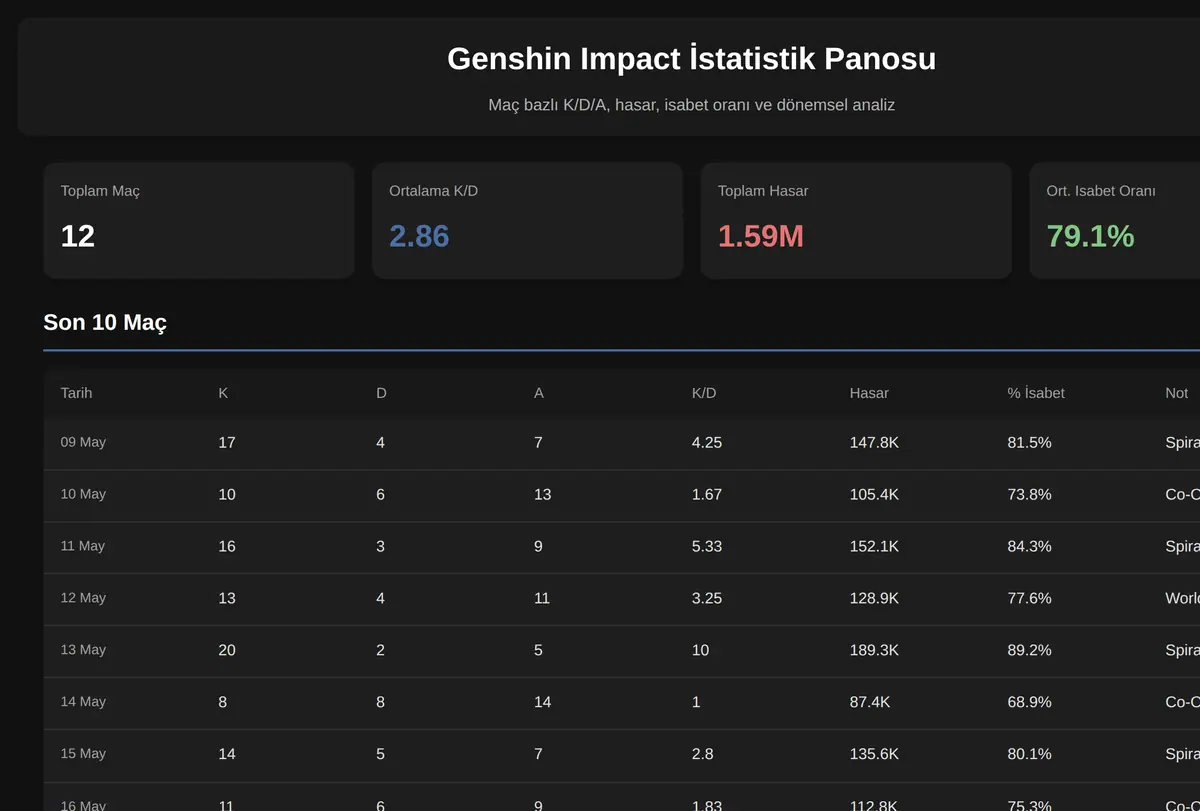
Task: Click the damage value 105.4K
Action: pyautogui.click(x=874, y=494)
